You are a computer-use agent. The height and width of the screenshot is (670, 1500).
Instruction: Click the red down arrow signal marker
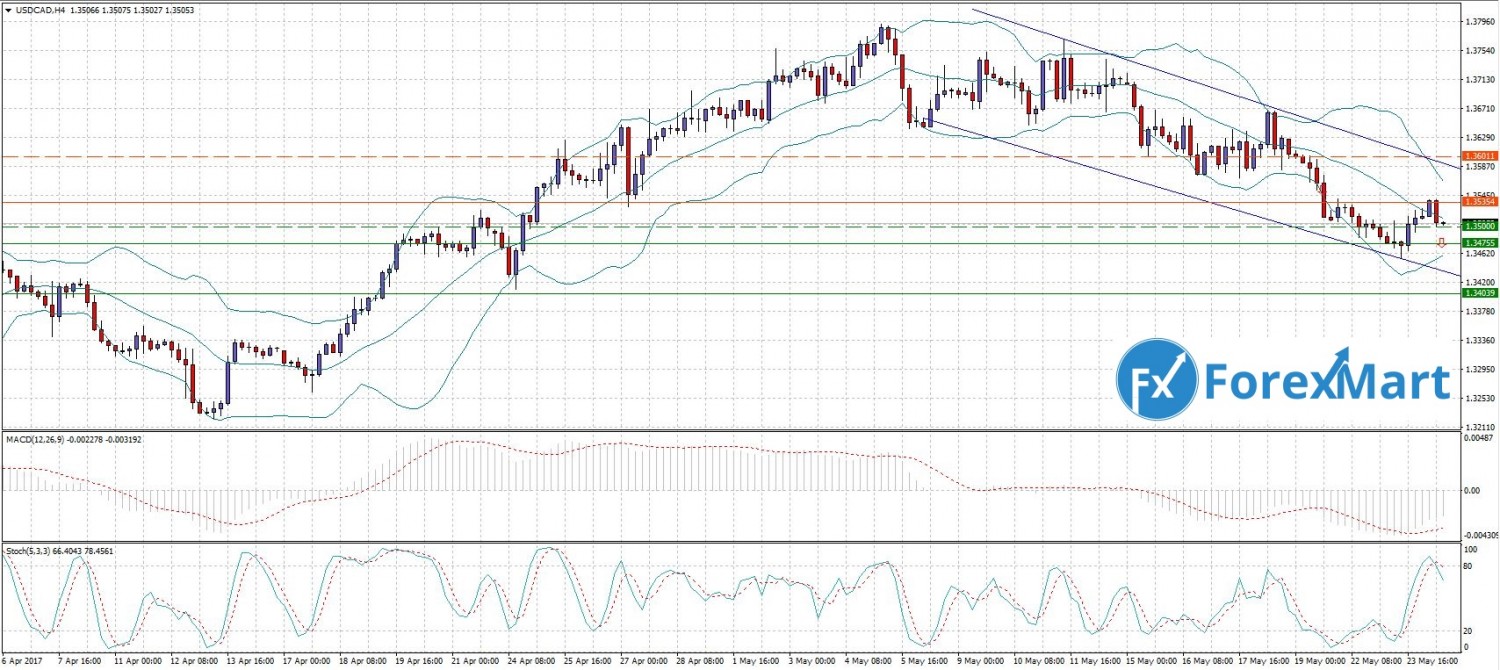(x=1441, y=243)
